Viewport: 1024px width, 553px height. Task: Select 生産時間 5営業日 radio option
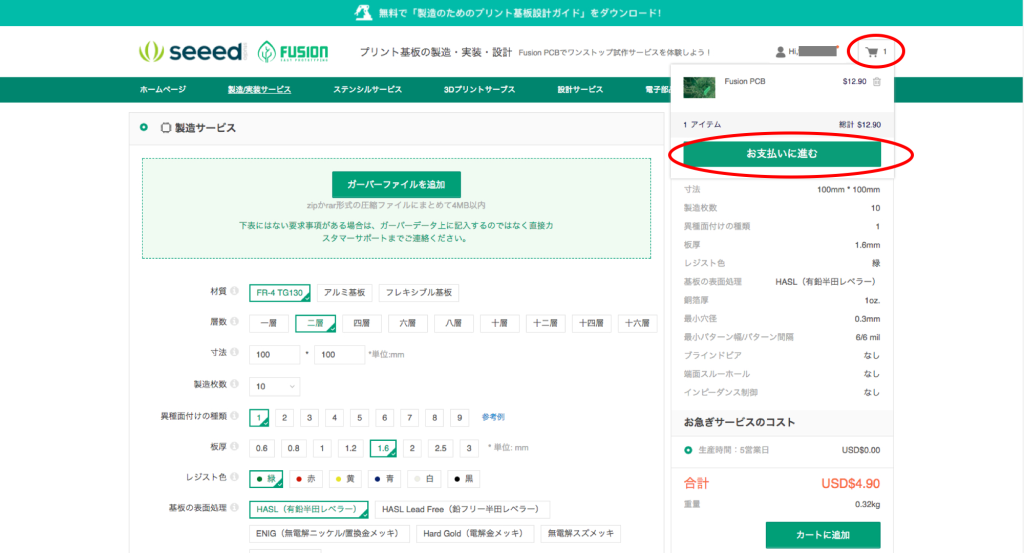(x=688, y=450)
